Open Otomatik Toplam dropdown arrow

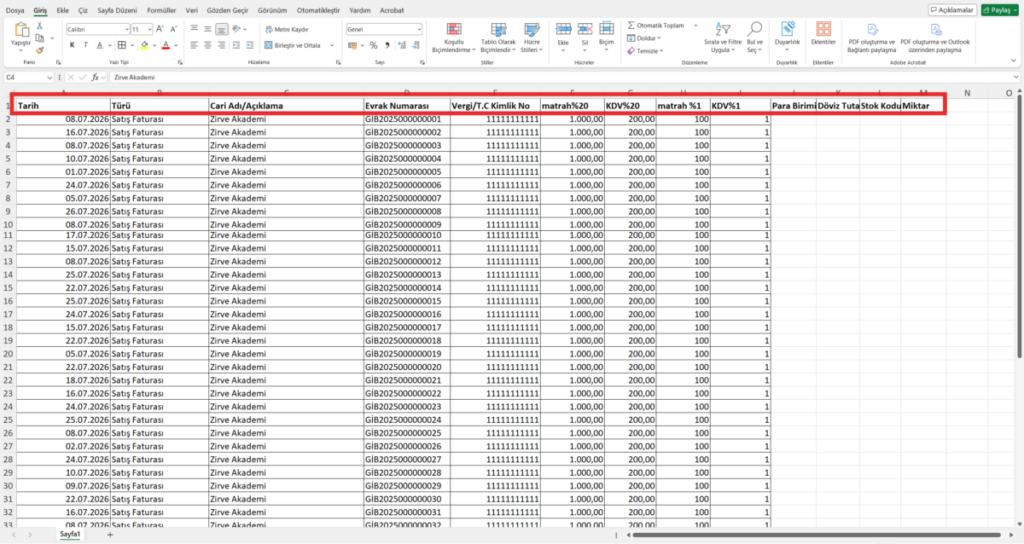tap(696, 25)
